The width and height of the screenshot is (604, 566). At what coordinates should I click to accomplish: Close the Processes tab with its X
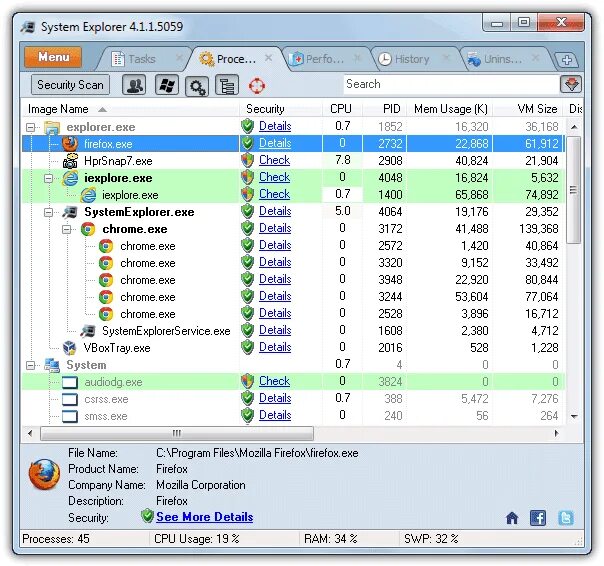(x=269, y=58)
